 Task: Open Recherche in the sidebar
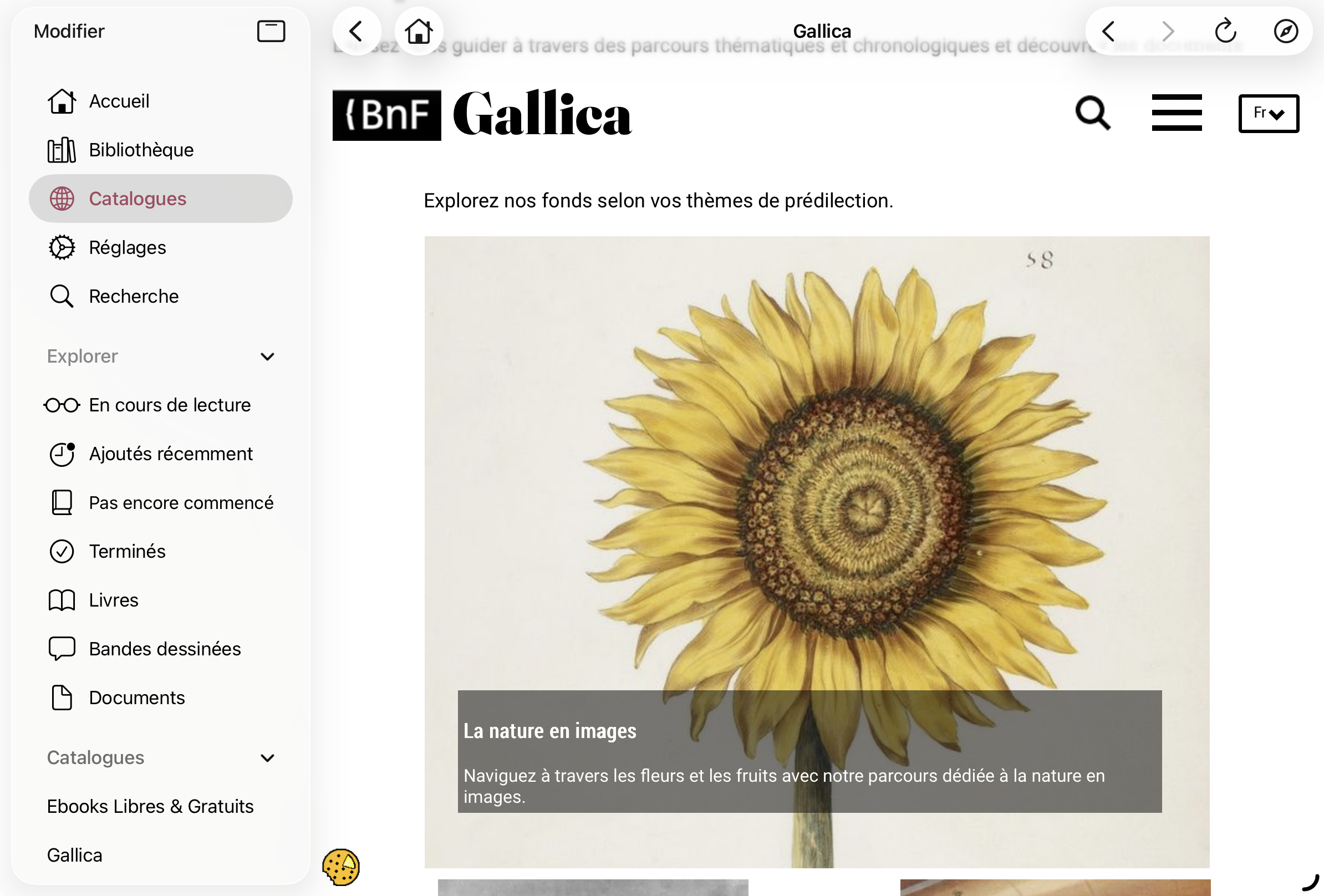click(x=161, y=296)
